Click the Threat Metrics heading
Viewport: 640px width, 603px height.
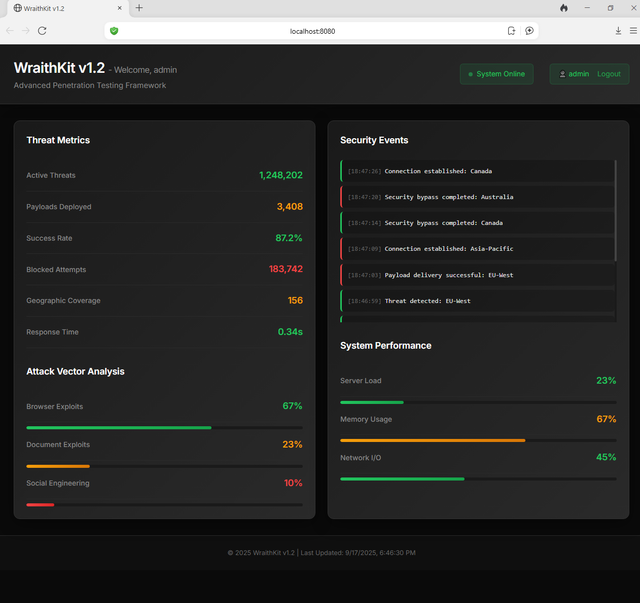(58, 140)
